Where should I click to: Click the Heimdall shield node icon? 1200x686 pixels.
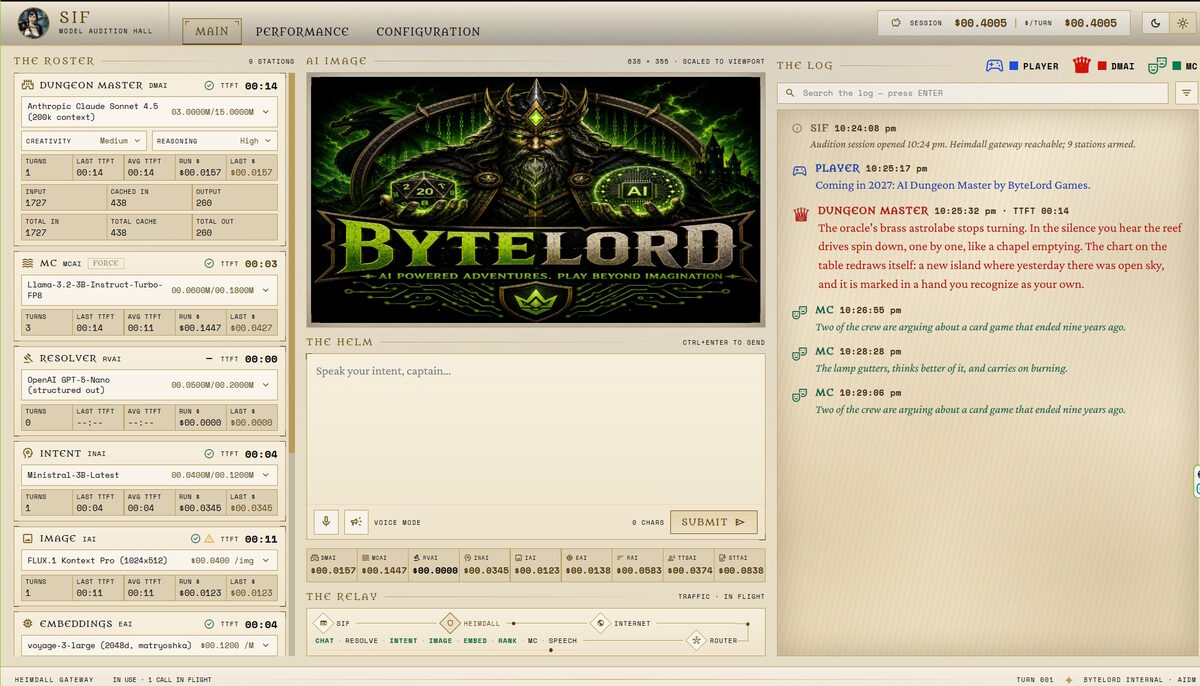coord(449,623)
